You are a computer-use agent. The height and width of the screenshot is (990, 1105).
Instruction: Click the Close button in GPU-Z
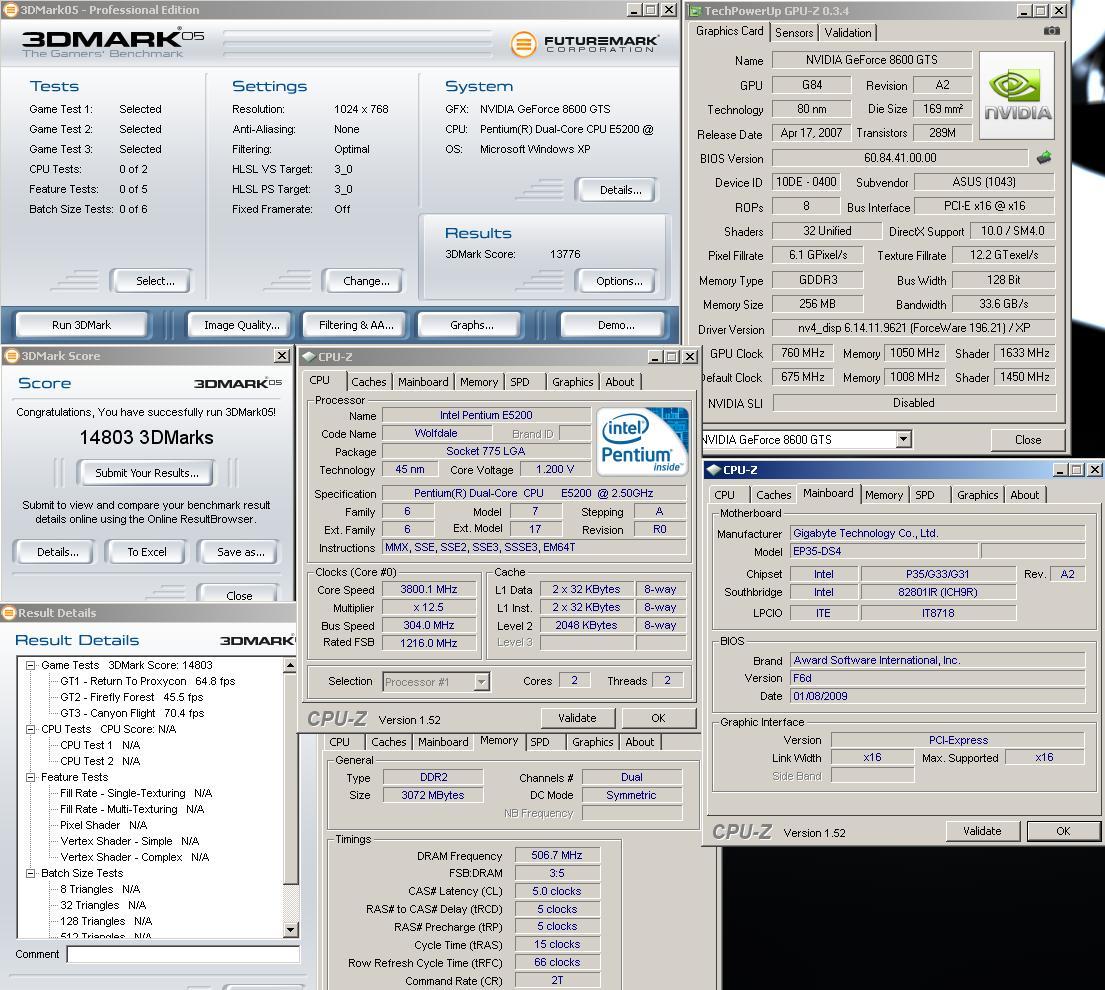pyautogui.click(x=1027, y=440)
